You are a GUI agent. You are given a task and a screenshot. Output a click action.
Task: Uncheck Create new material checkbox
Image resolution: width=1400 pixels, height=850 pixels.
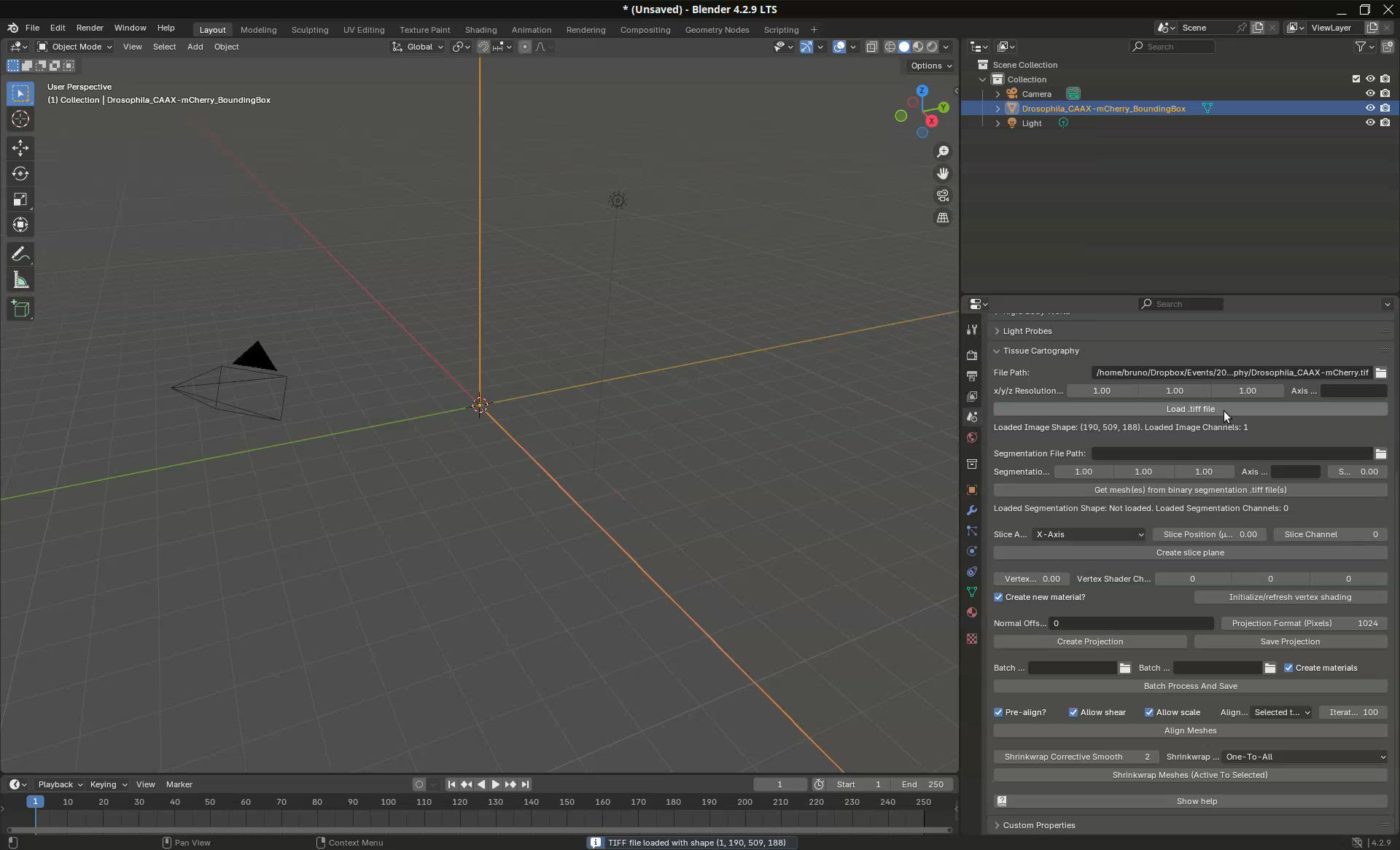[998, 597]
